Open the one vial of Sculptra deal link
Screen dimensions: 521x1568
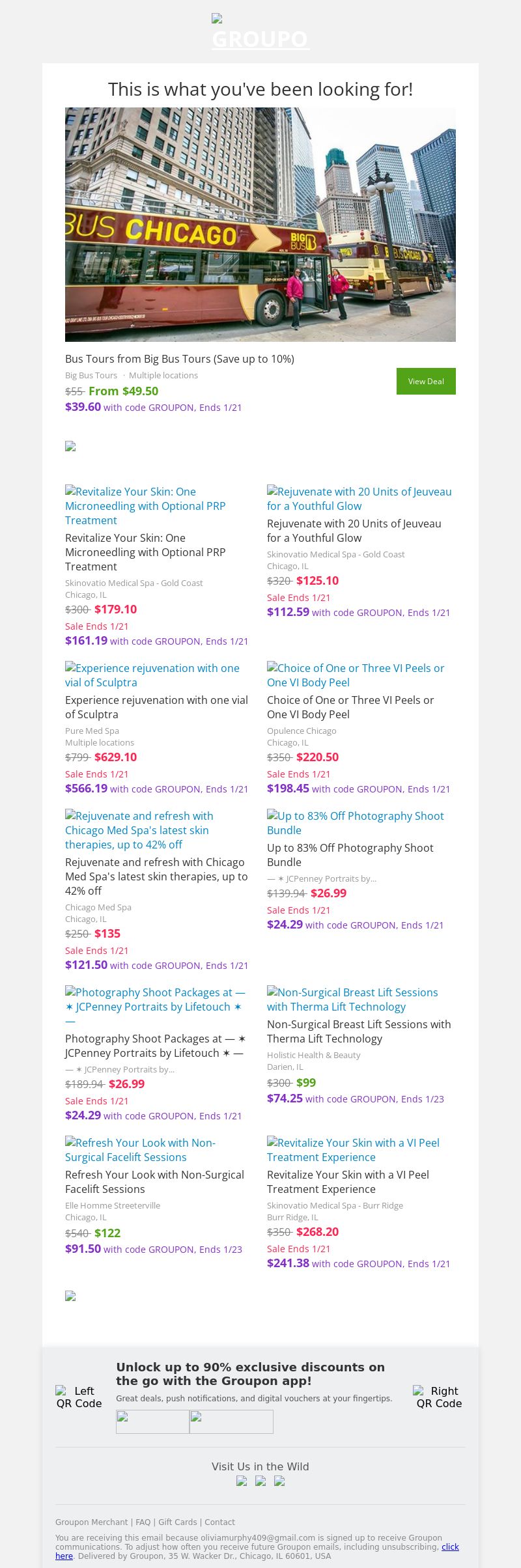152,675
